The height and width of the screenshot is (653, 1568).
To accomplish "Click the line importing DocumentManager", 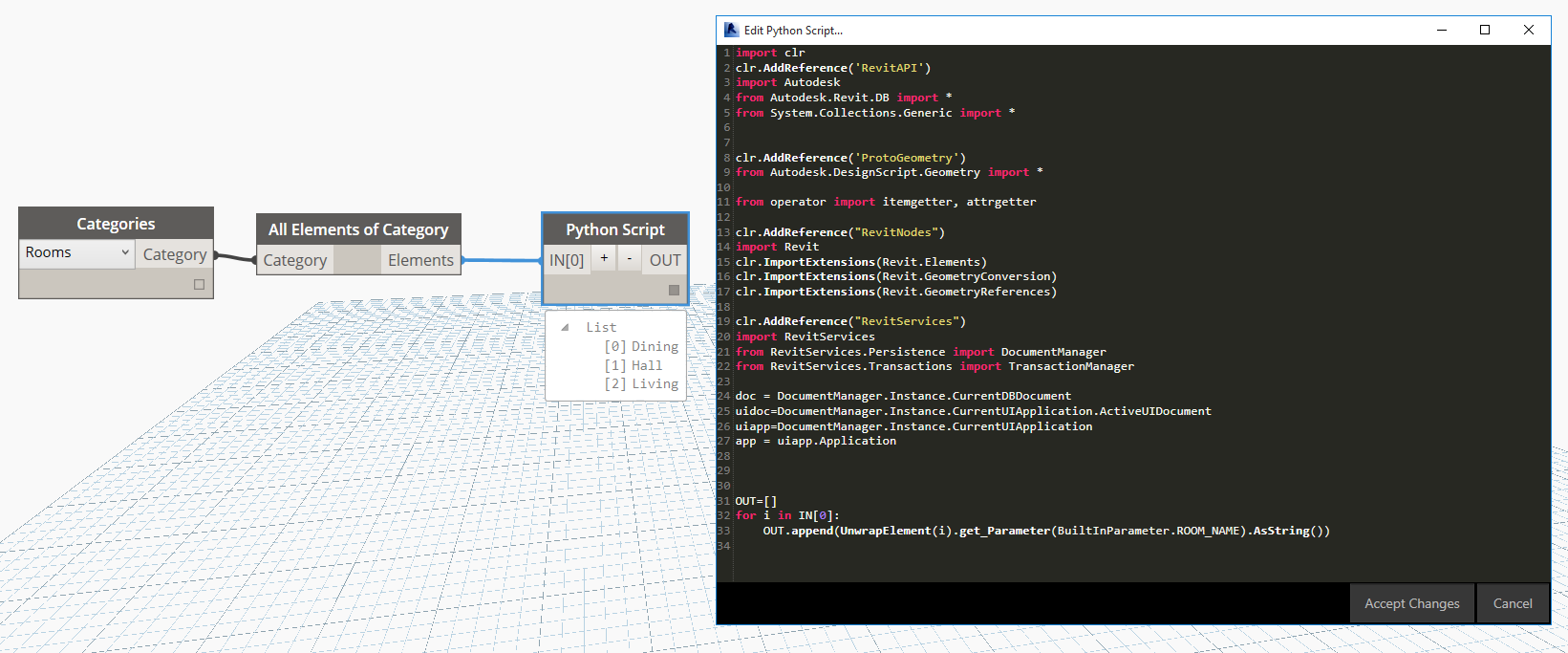I will click(921, 352).
